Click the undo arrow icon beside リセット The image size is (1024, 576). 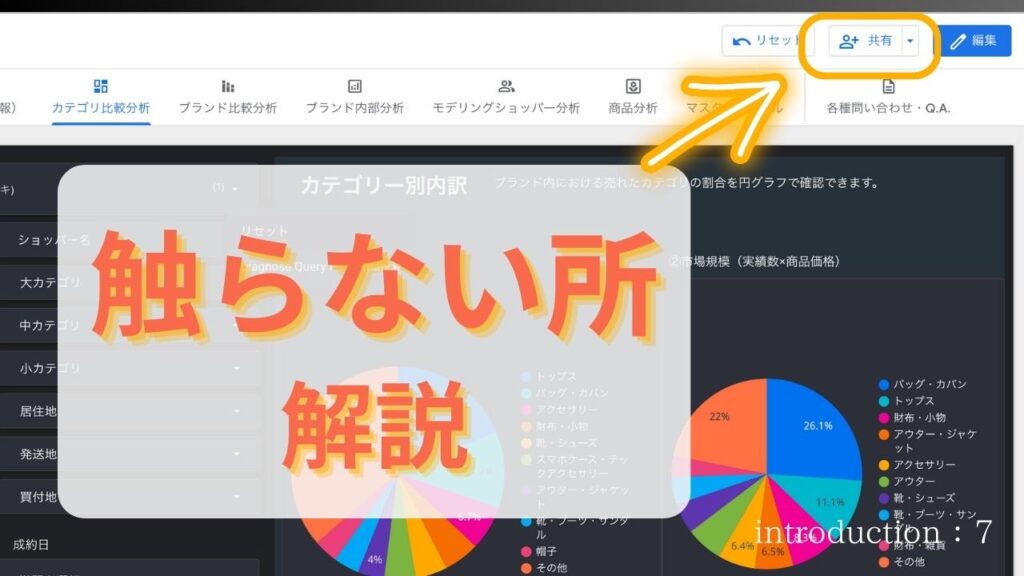pyautogui.click(x=741, y=41)
